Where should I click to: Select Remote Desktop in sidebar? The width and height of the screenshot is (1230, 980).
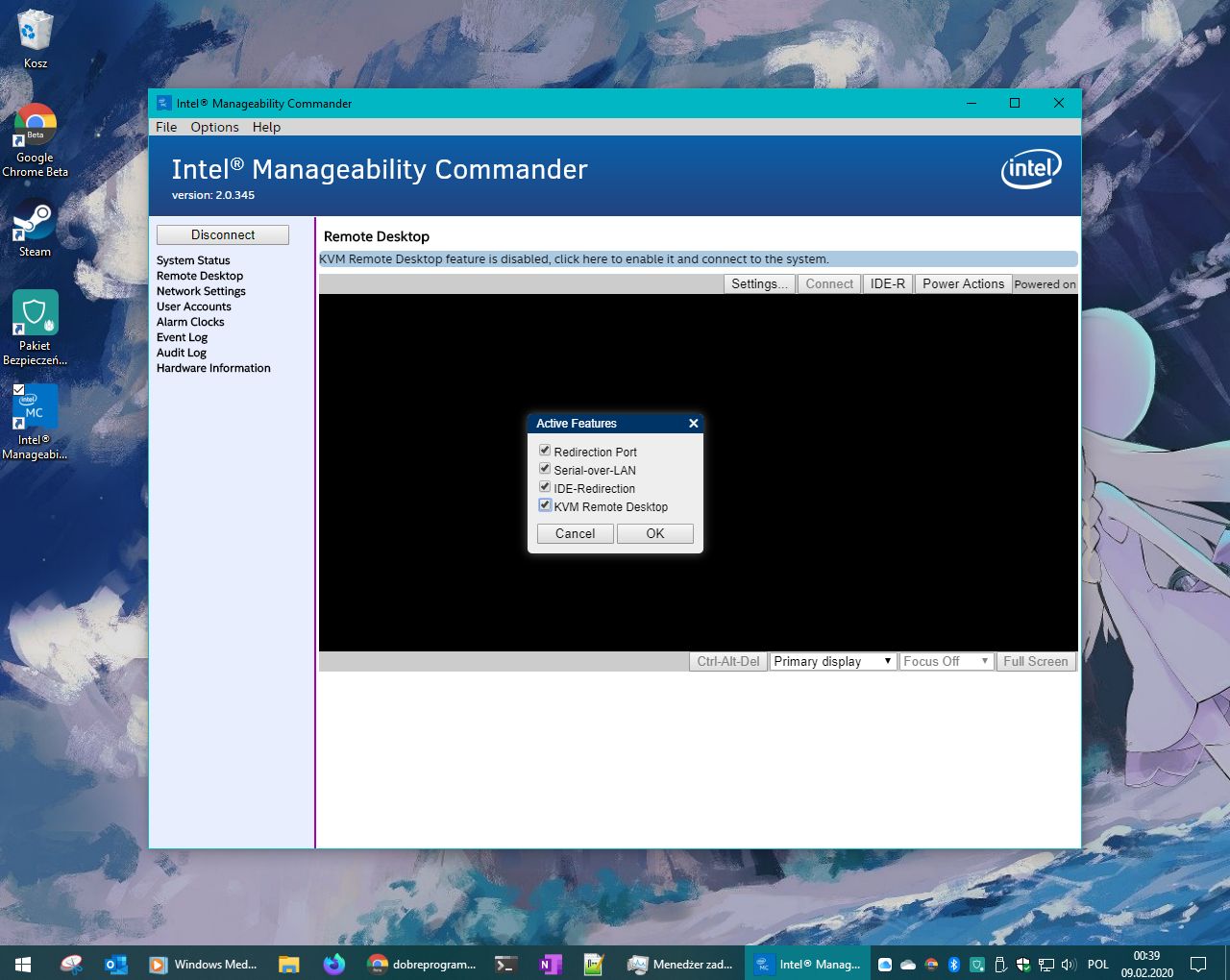(200, 276)
